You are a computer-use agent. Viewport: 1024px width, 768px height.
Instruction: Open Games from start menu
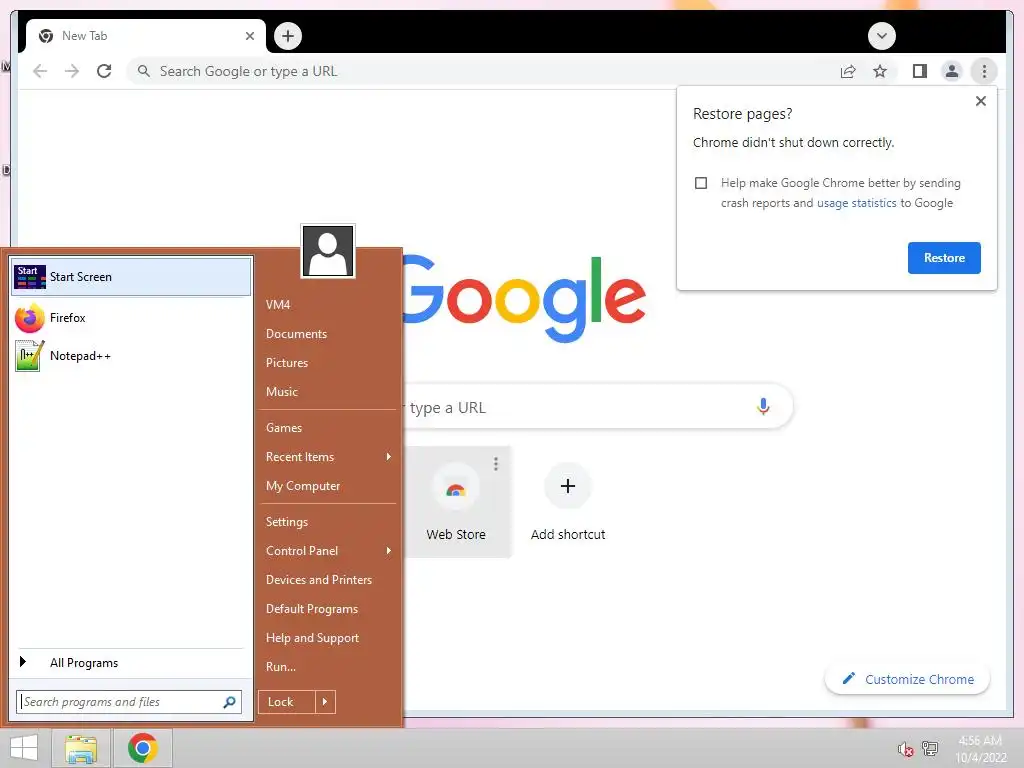click(x=283, y=428)
